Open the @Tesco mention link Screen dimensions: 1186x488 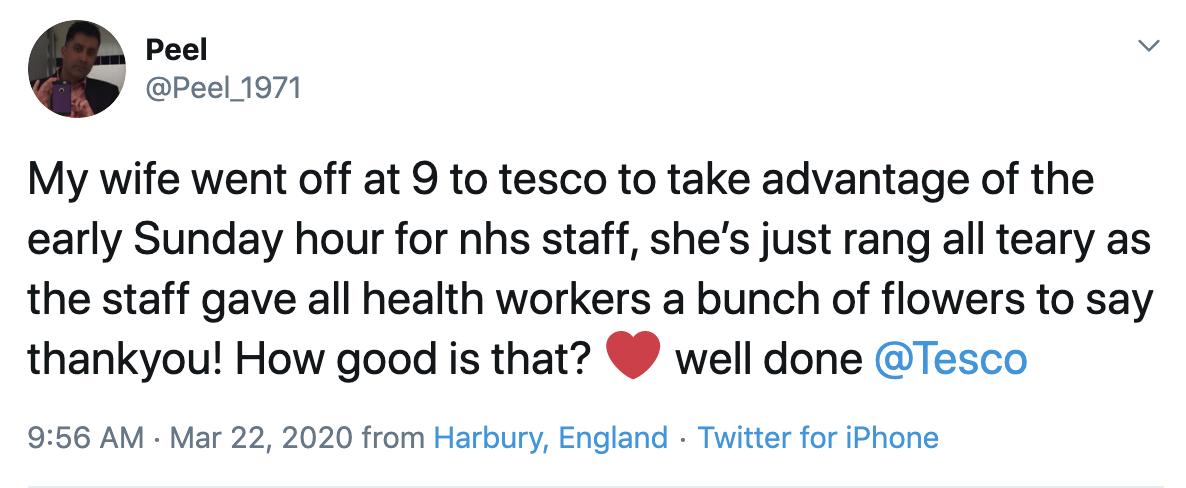click(950, 359)
